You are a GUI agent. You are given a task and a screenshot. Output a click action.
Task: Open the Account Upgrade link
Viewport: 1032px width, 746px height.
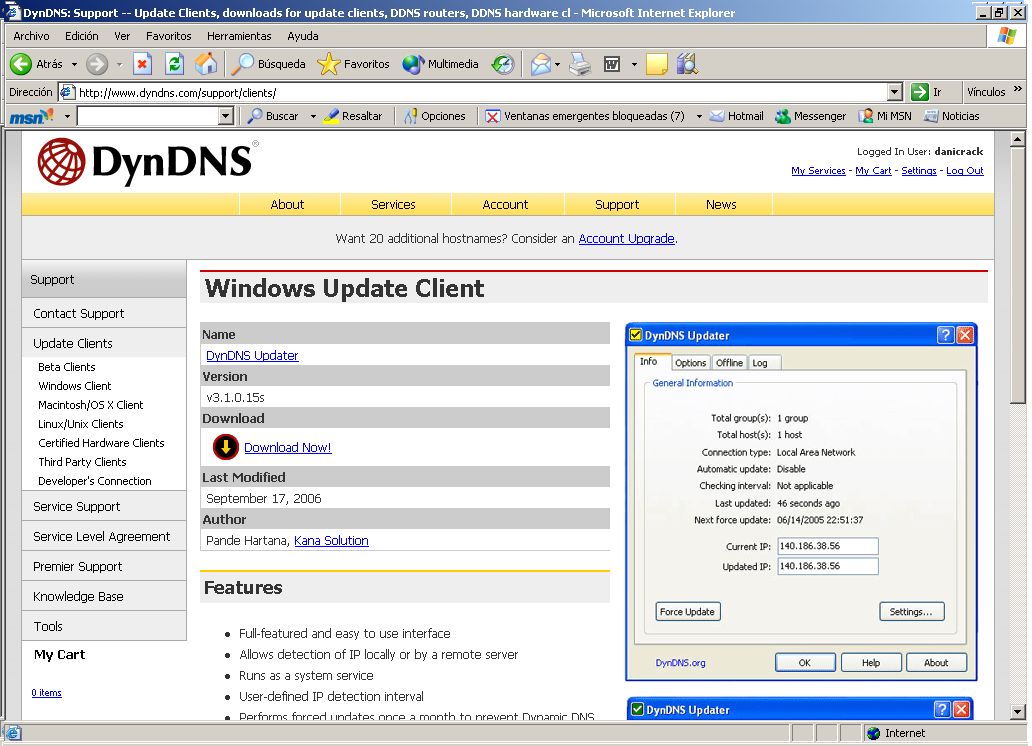627,238
